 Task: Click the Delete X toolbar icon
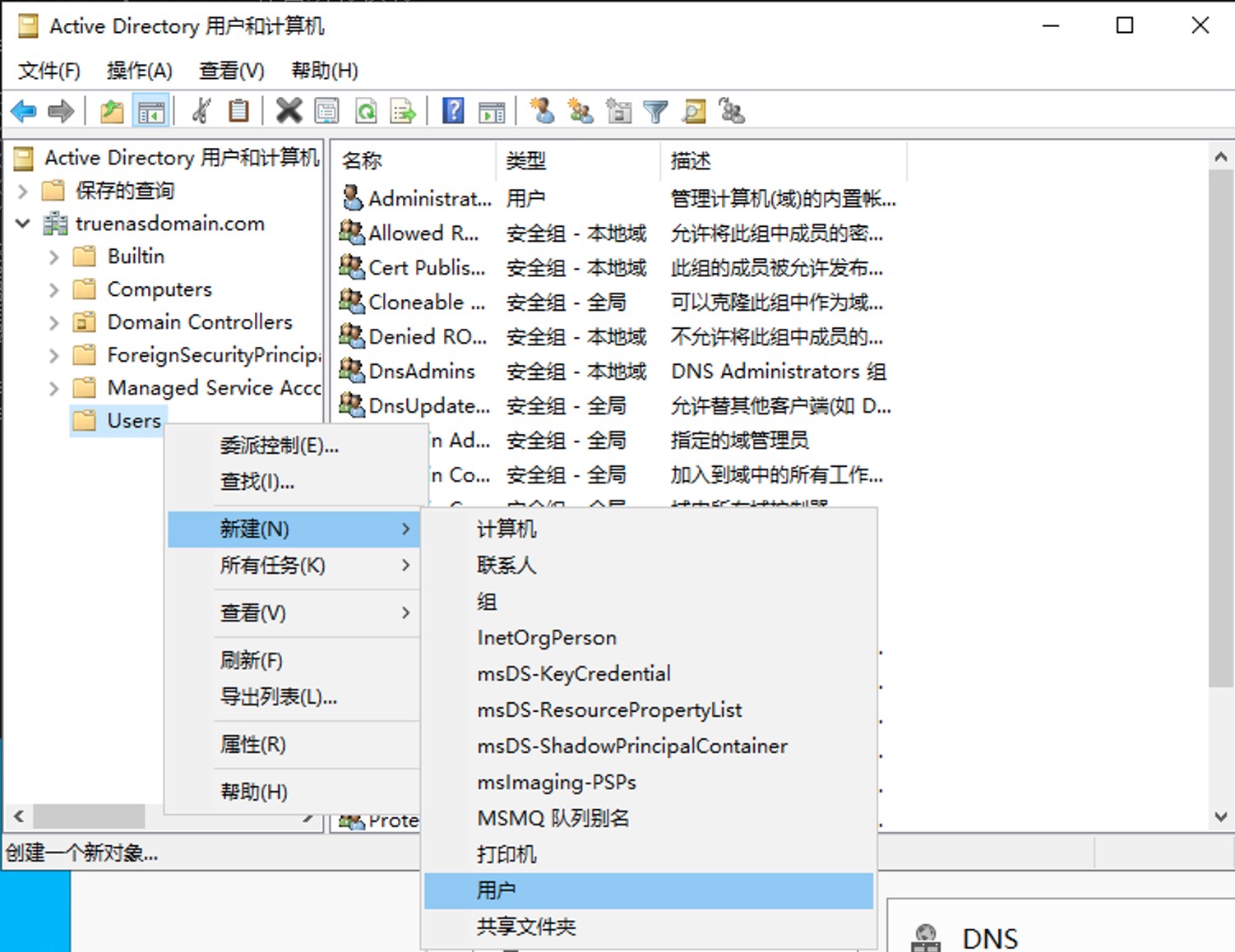[289, 111]
